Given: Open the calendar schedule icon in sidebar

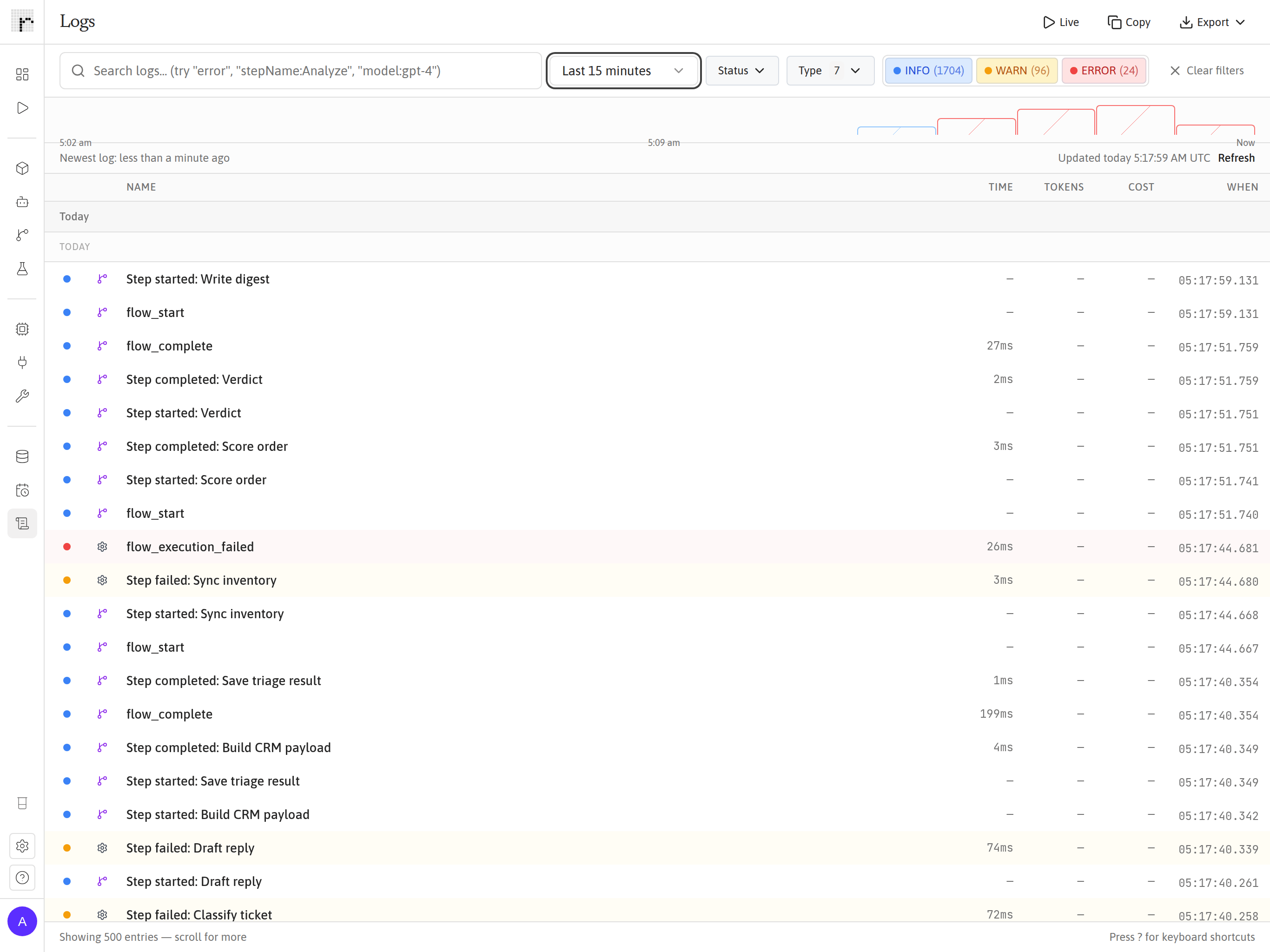Looking at the screenshot, I should (x=22, y=490).
